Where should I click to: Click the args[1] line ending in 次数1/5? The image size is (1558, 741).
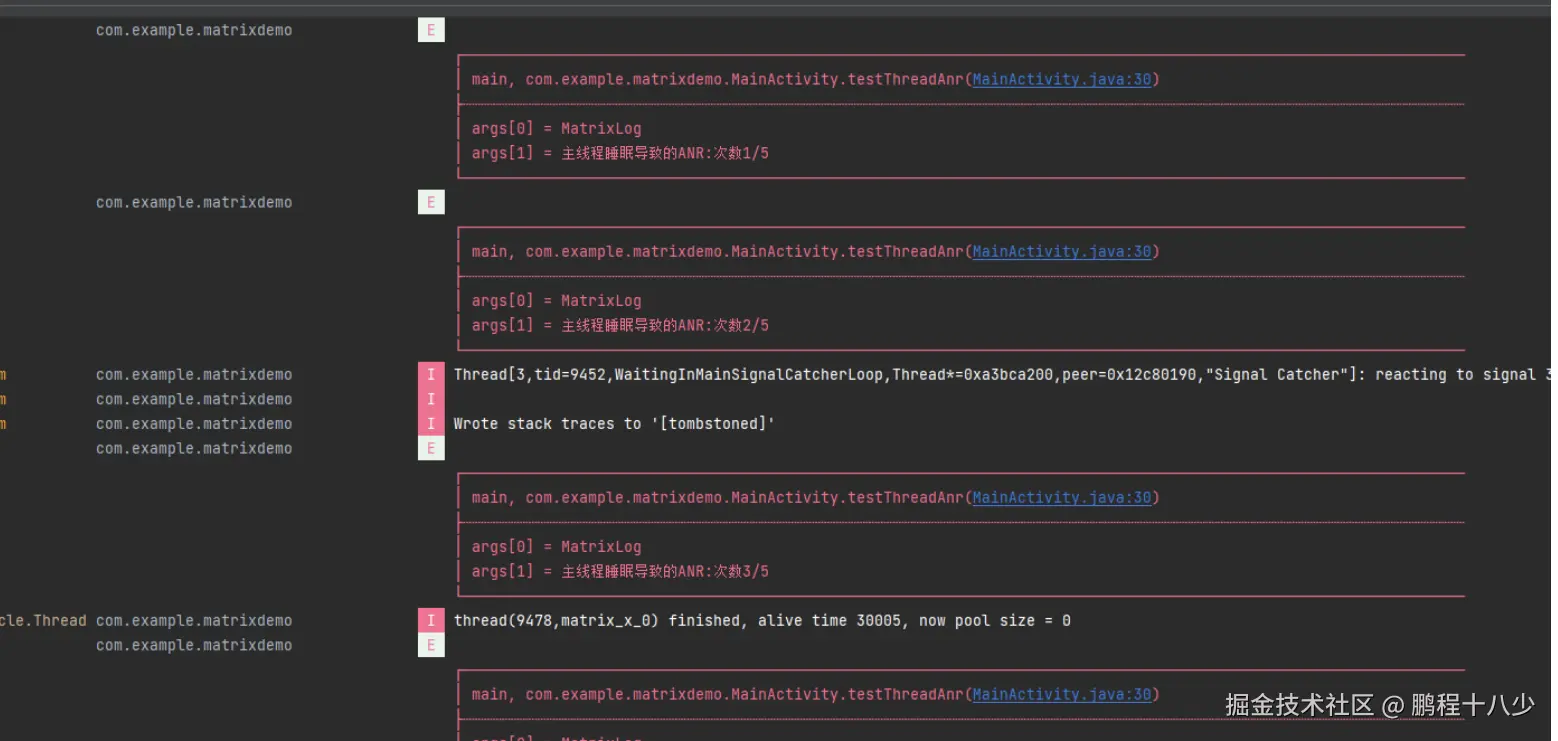tap(620, 154)
